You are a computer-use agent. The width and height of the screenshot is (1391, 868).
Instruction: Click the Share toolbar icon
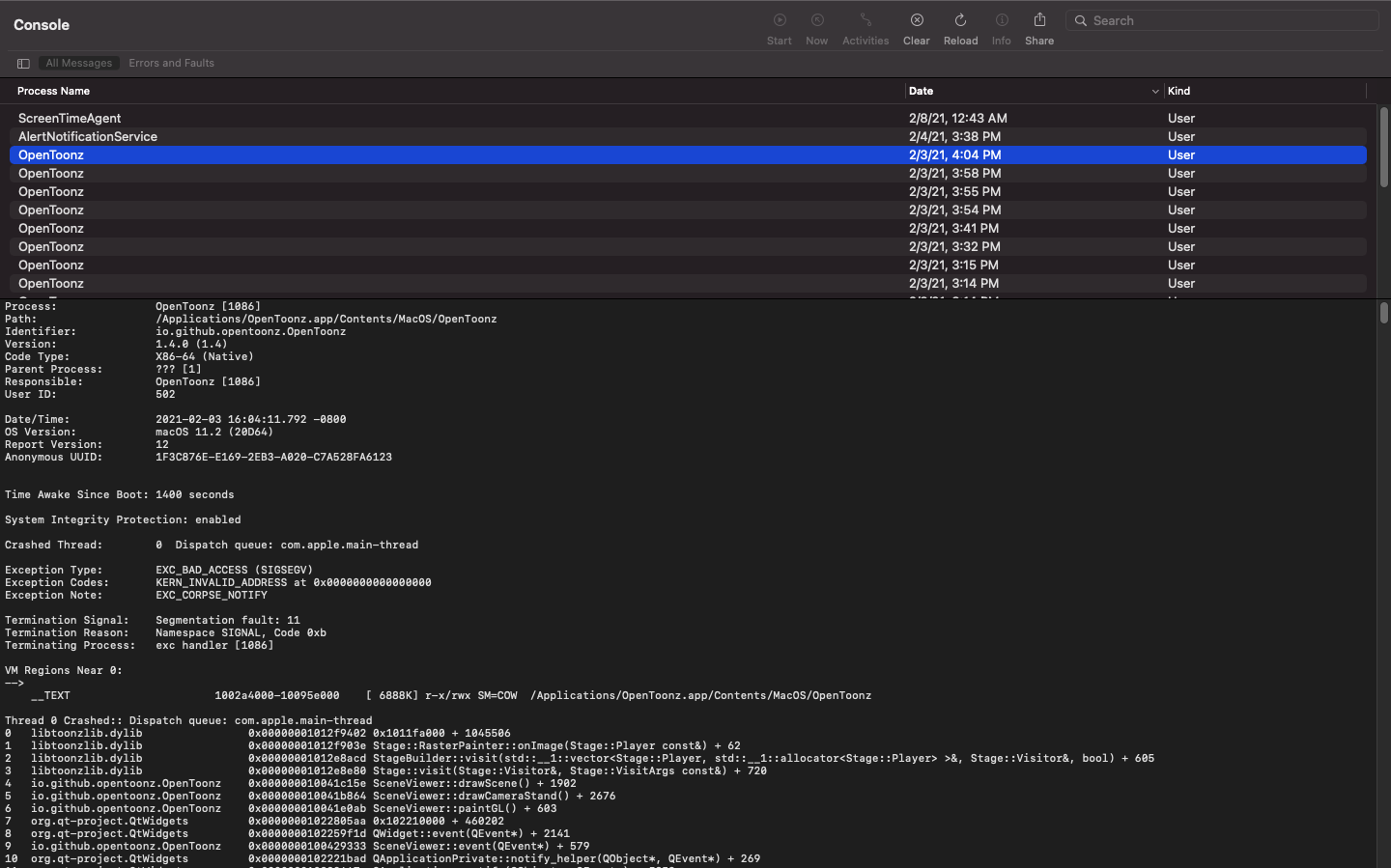pyautogui.click(x=1039, y=20)
